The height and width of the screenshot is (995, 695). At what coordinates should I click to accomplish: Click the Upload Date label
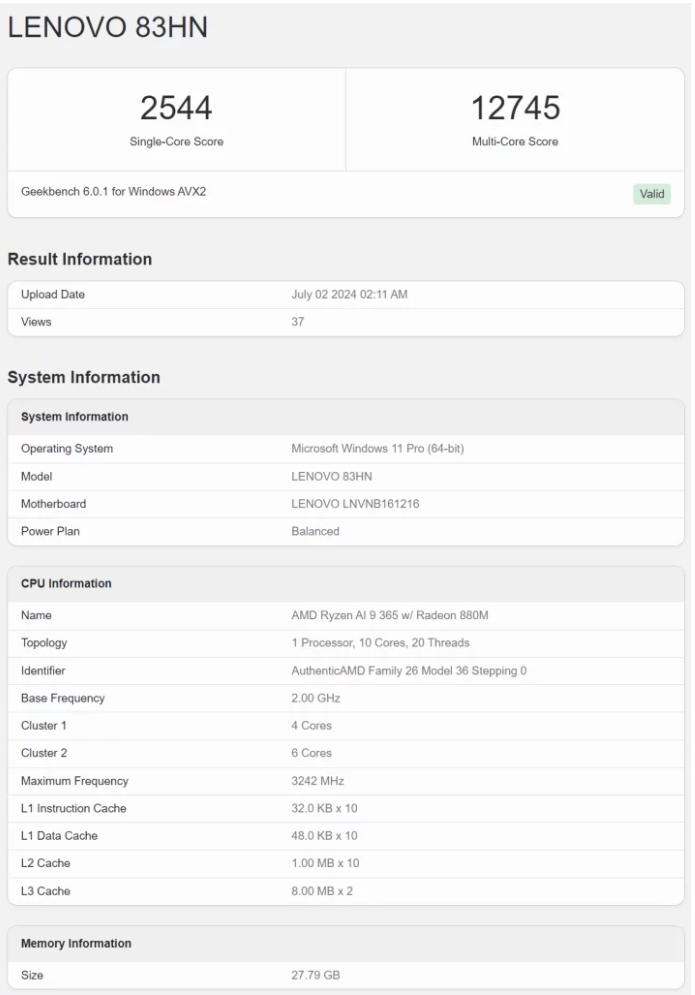click(x=53, y=294)
